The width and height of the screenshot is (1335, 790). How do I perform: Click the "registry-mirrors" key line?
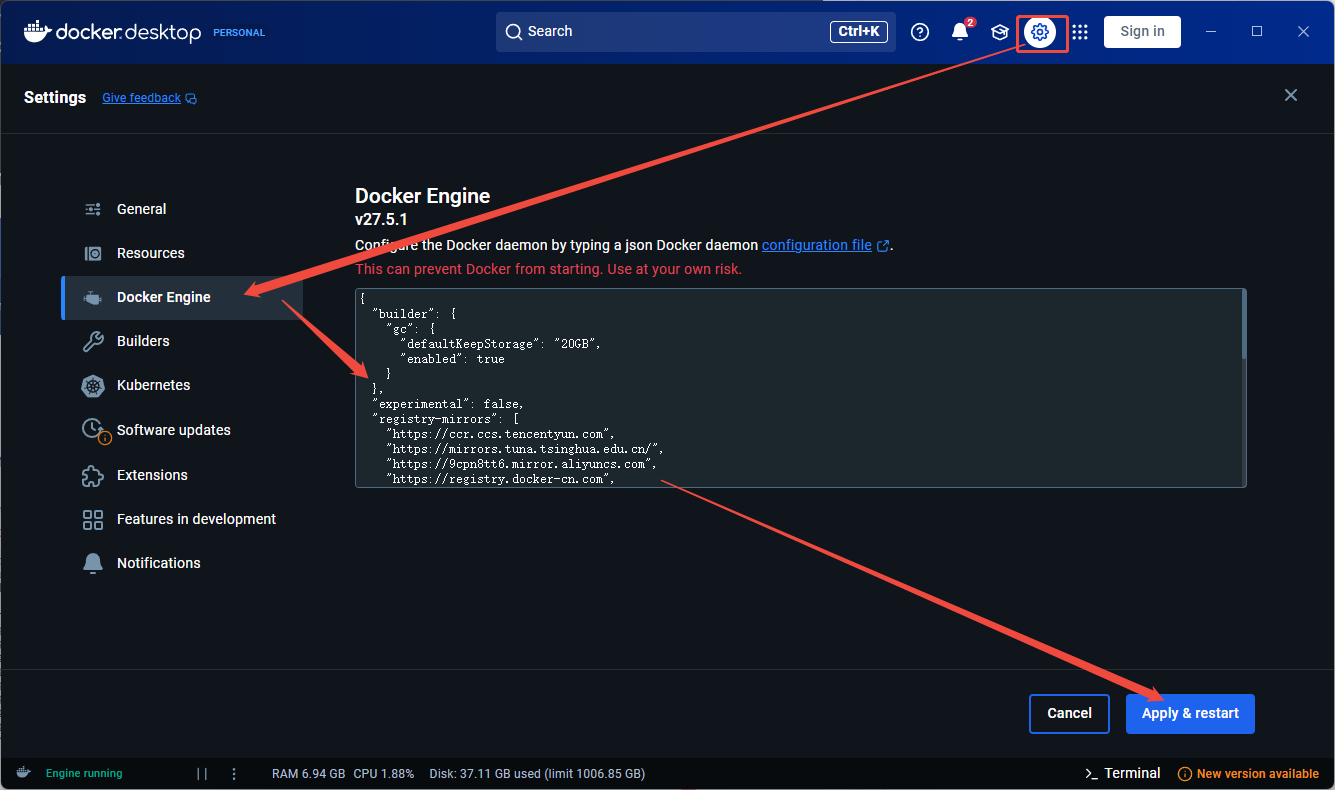(x=446, y=419)
